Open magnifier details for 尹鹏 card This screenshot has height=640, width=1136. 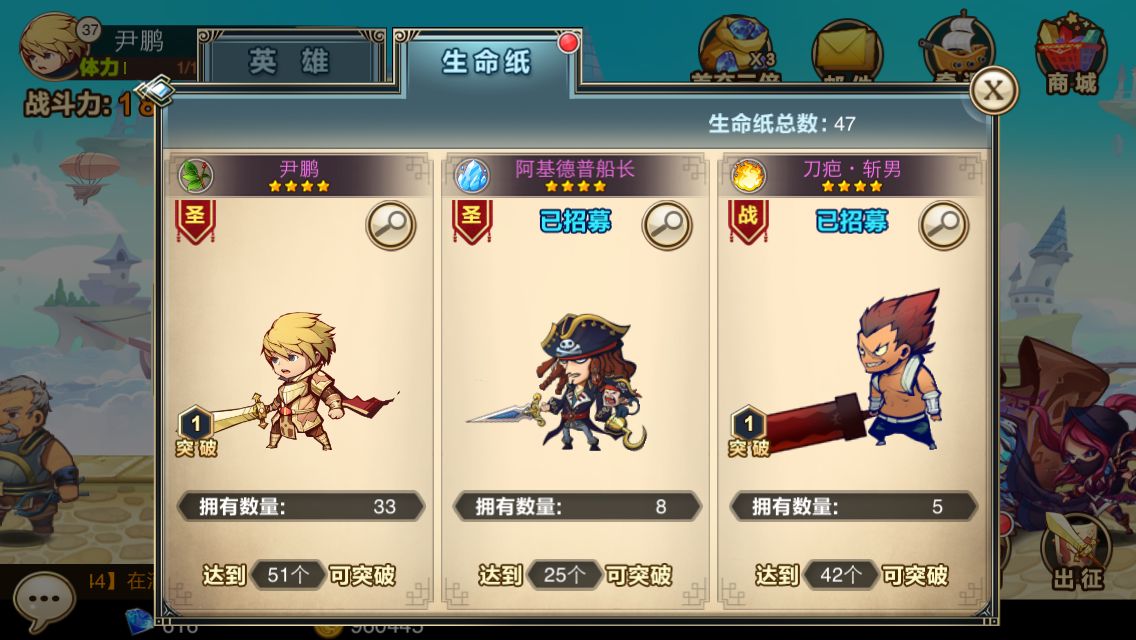tap(390, 225)
